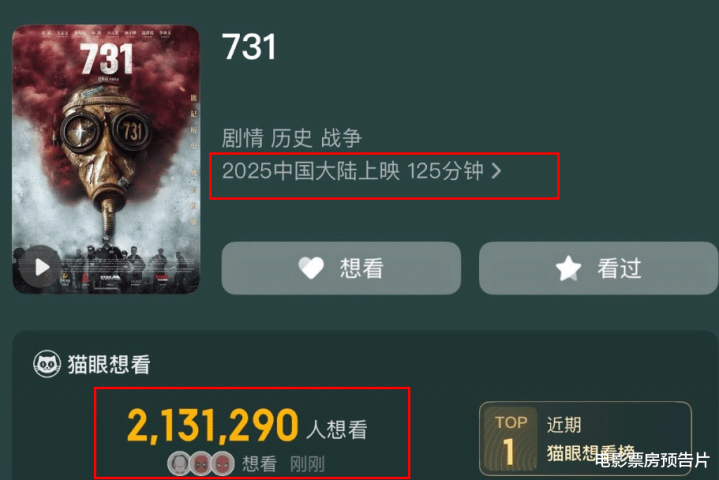Click the gold TOP 1 badge
This screenshot has width=719, height=480.
pos(510,438)
